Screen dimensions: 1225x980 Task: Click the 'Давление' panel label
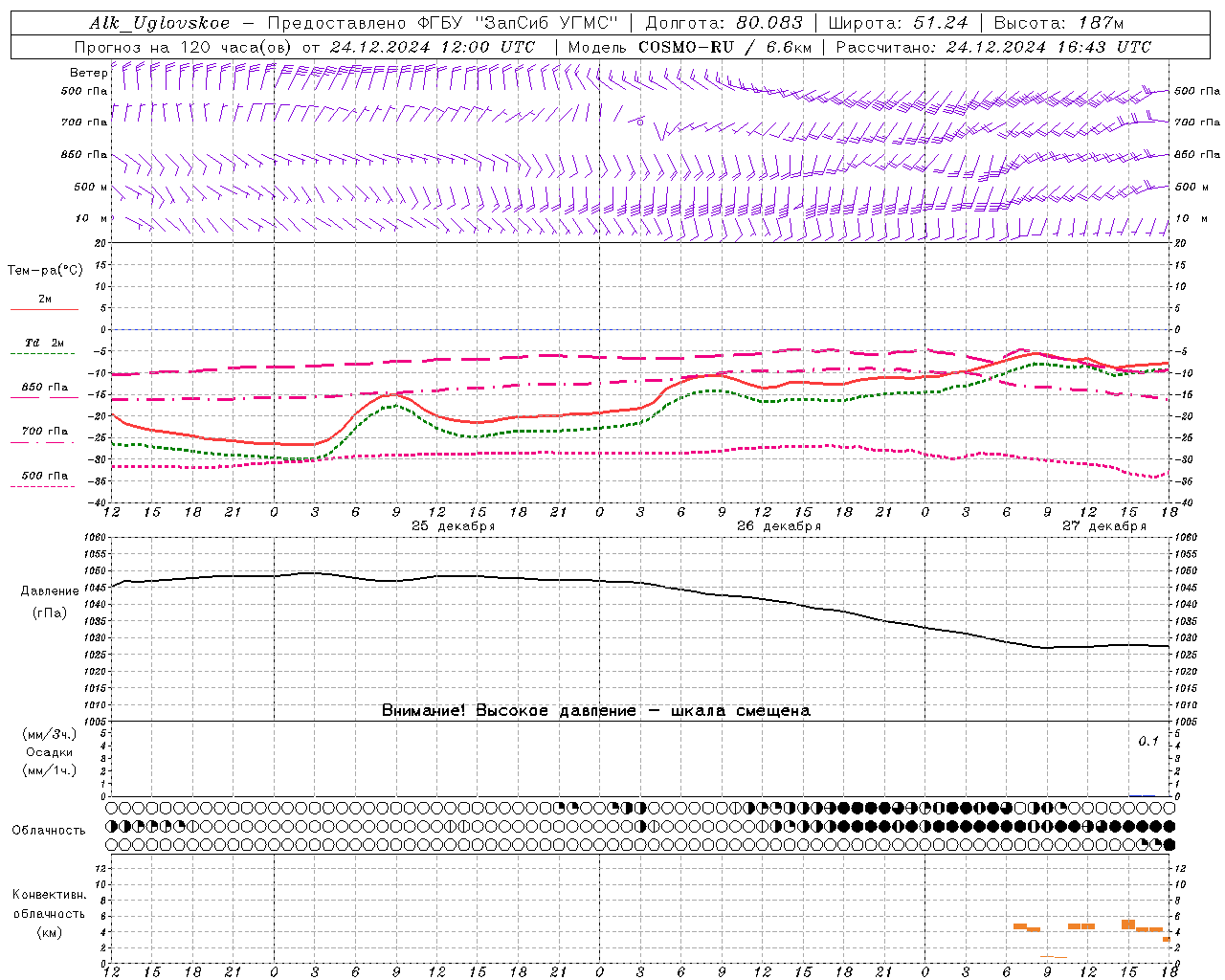pos(50,591)
